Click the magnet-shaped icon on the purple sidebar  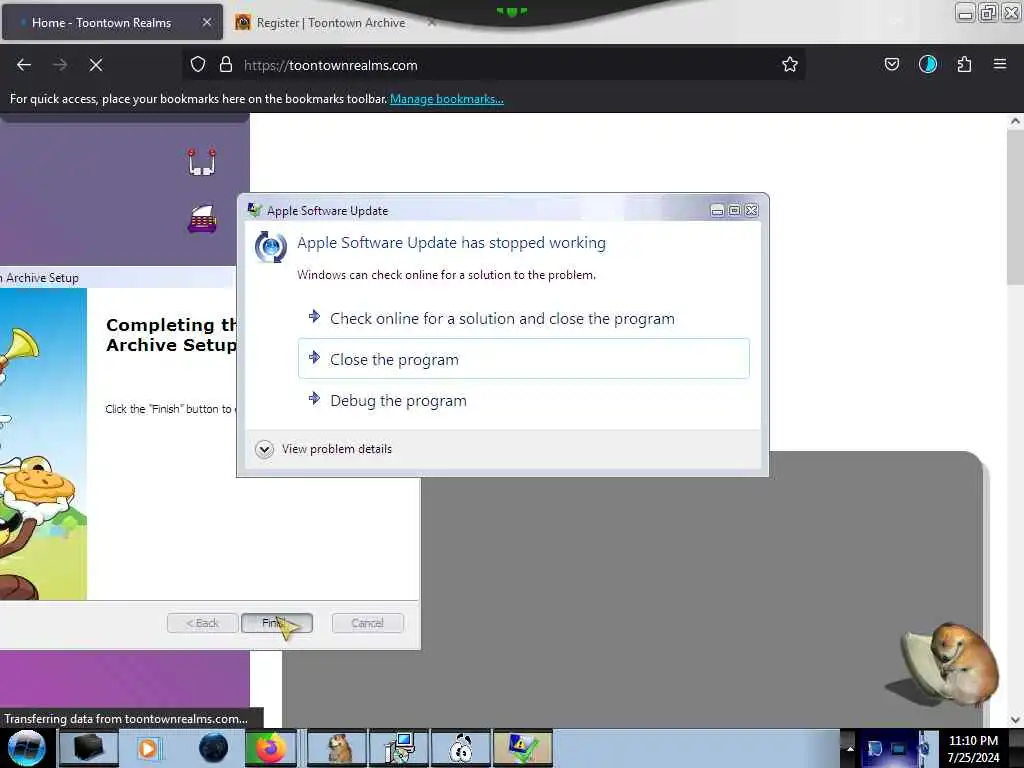point(202,162)
